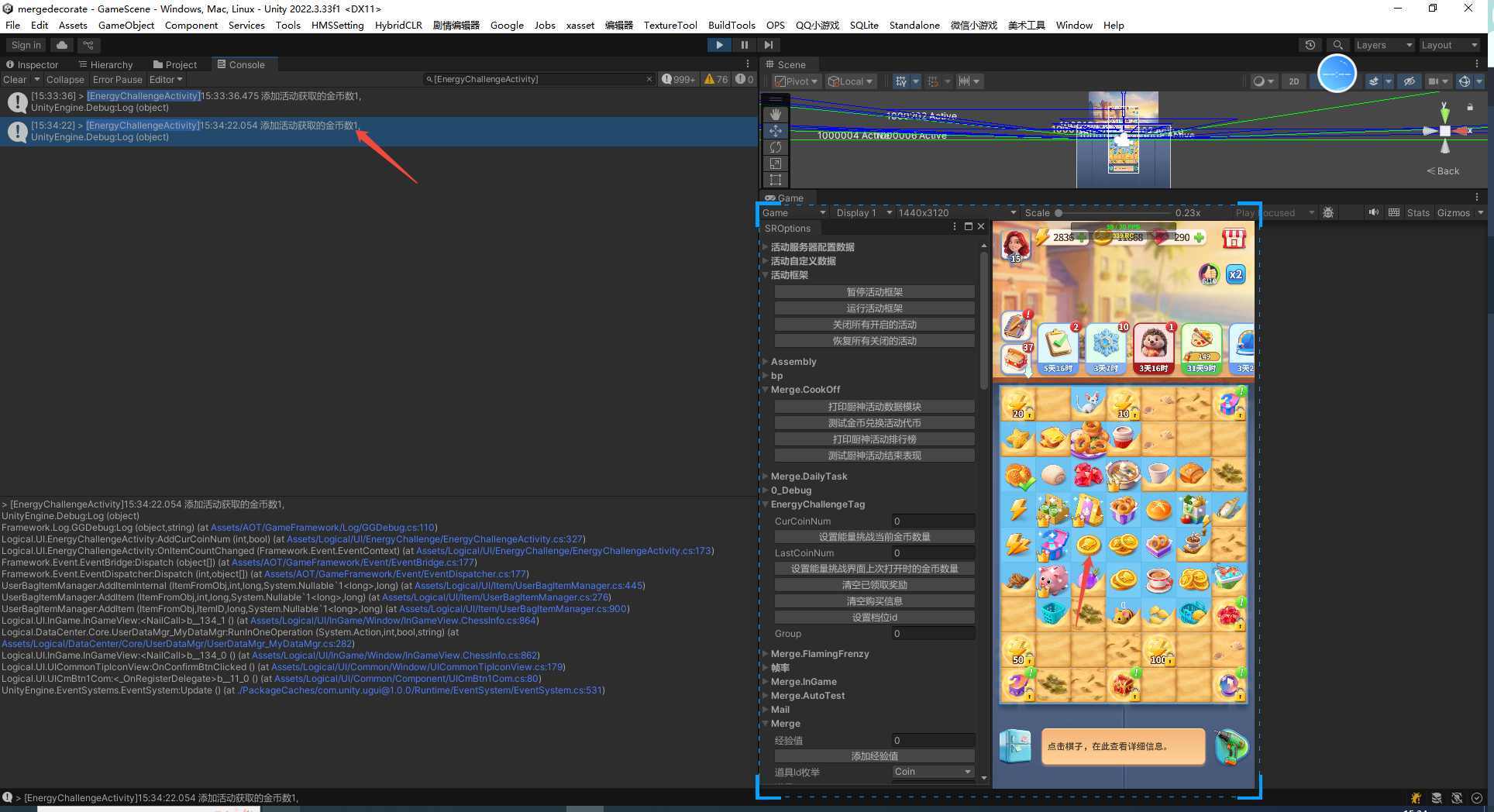The image size is (1494, 812).
Task: Toggle 2D mode in Scene view
Action: (1293, 81)
